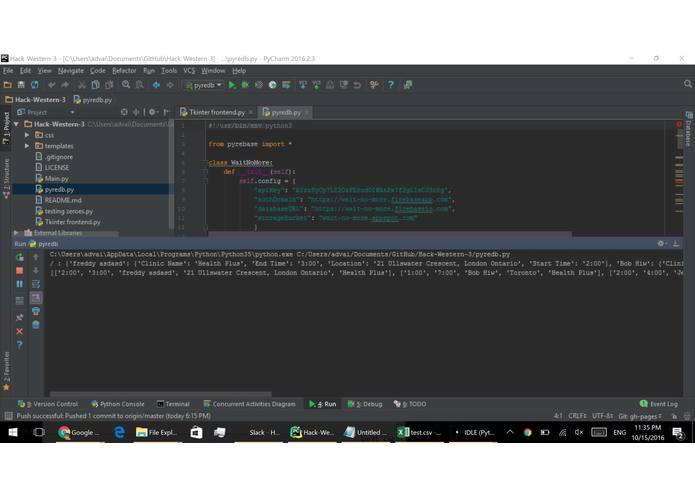Open the Version Control tool window
Screen dimensions: 695x494
[x=47, y=404]
